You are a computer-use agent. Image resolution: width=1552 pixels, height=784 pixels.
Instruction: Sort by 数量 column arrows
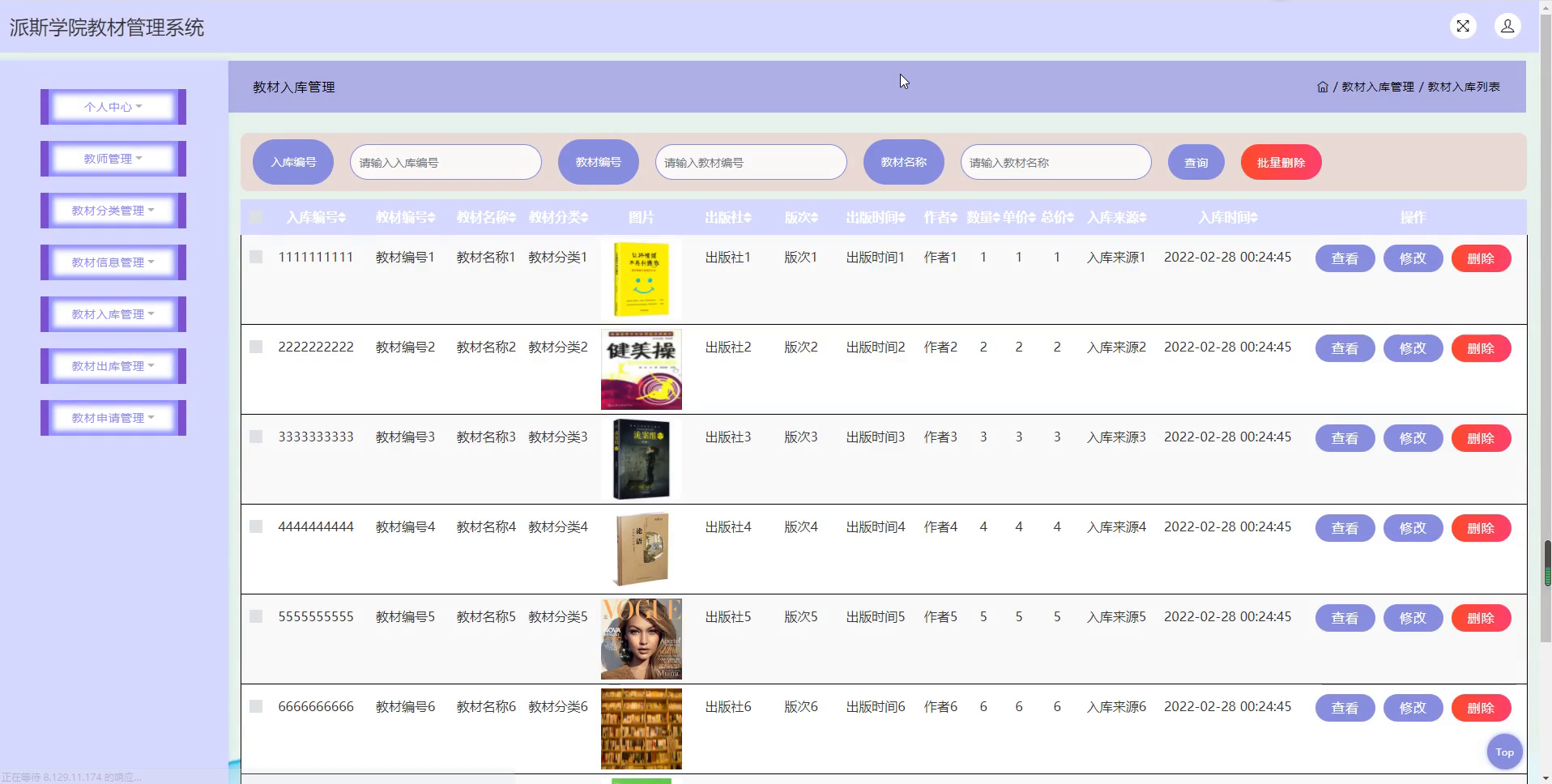coord(996,218)
